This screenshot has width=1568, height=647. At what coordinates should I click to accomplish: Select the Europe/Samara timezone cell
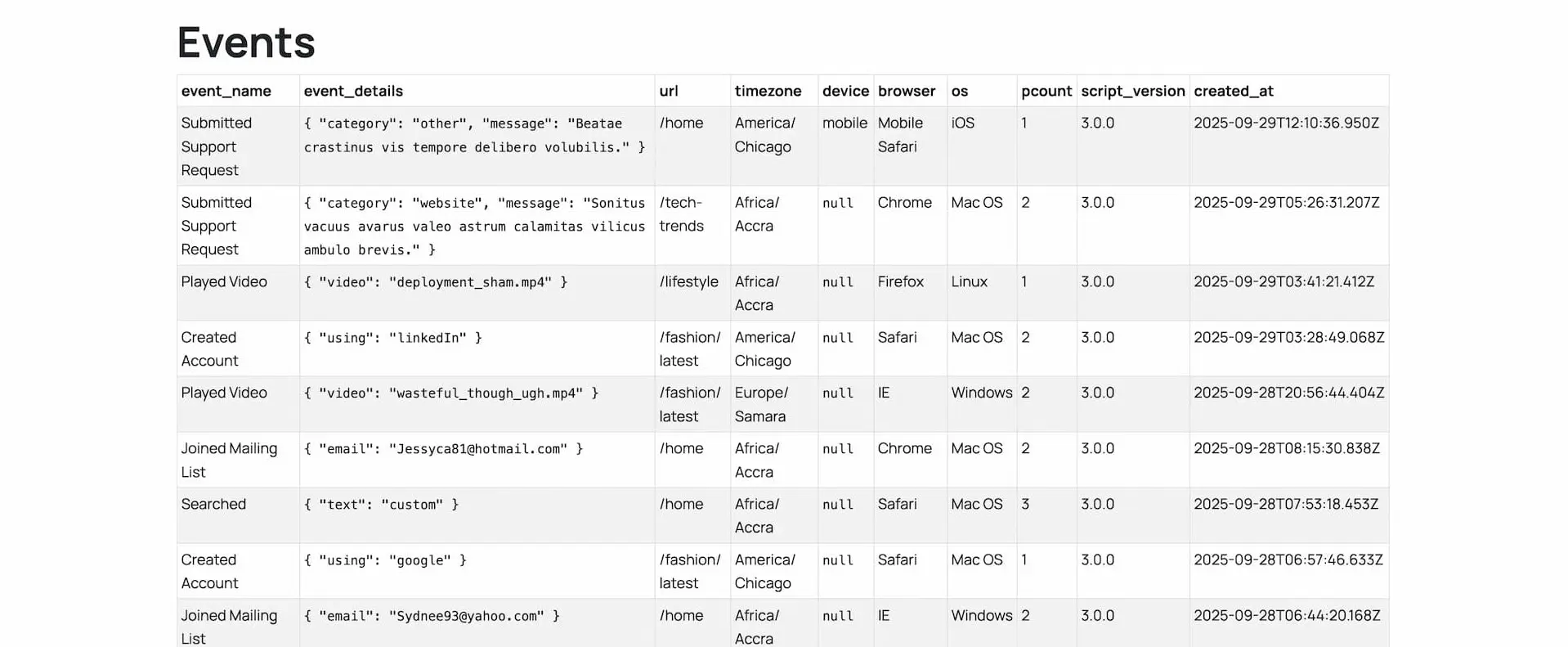point(761,404)
